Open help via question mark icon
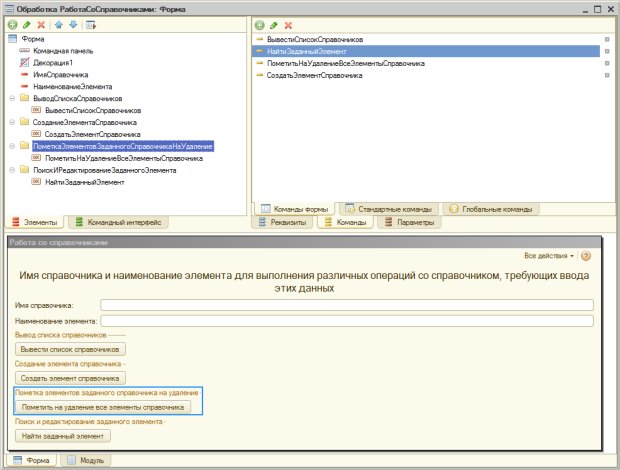 [x=586, y=256]
